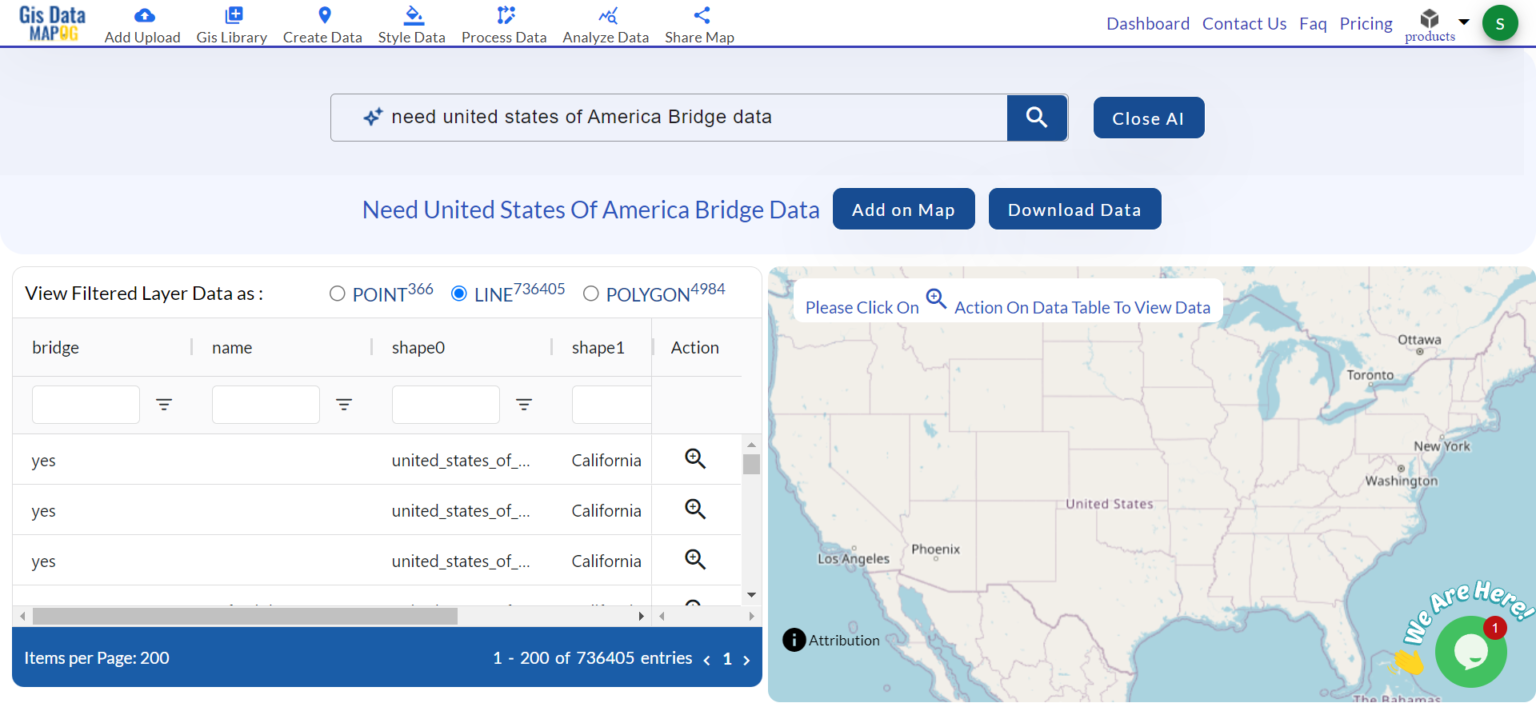The image size is (1536, 711).
Task: Open the bridge column filter options
Action: point(164,404)
